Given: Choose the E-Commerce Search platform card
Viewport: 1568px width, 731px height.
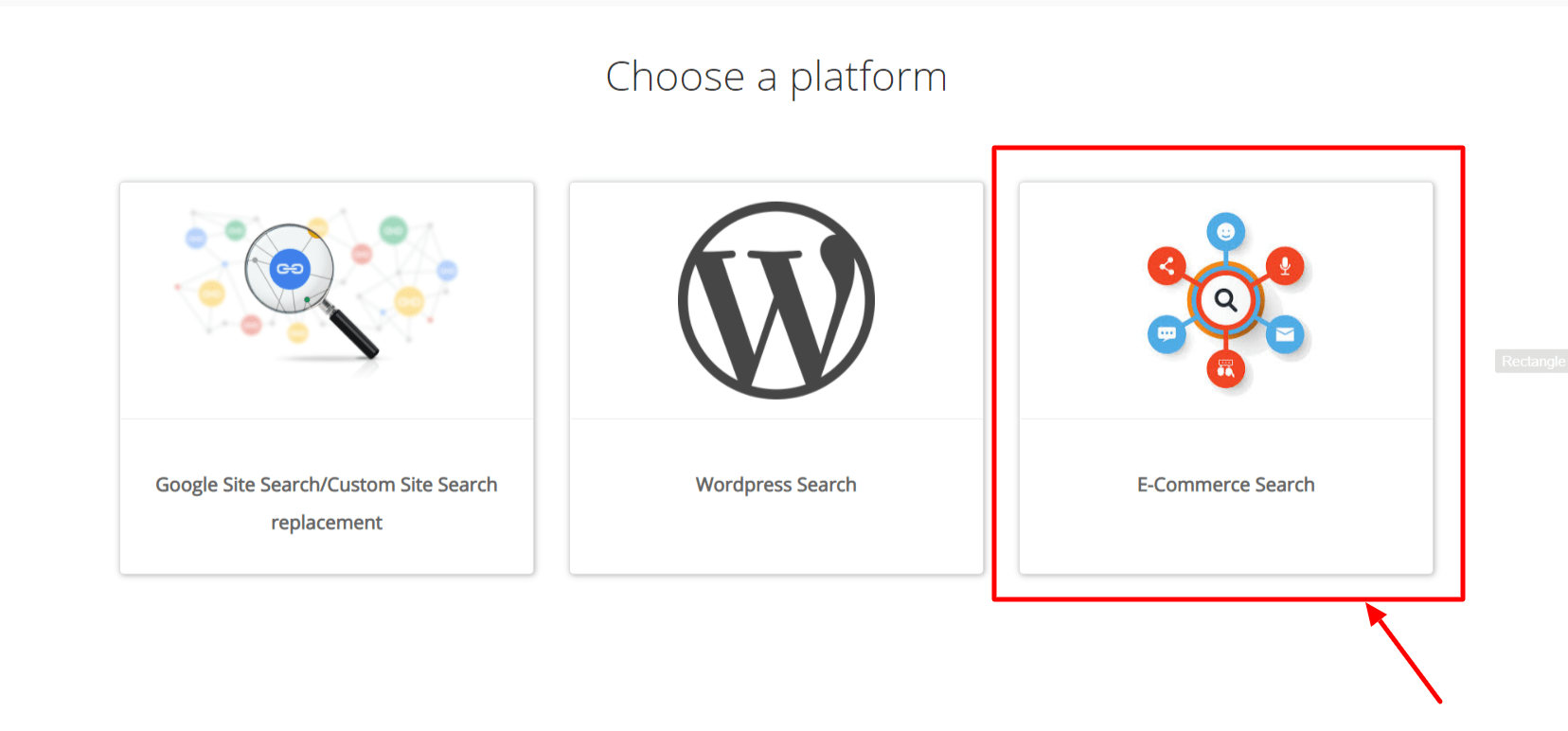Looking at the screenshot, I should point(1226,378).
